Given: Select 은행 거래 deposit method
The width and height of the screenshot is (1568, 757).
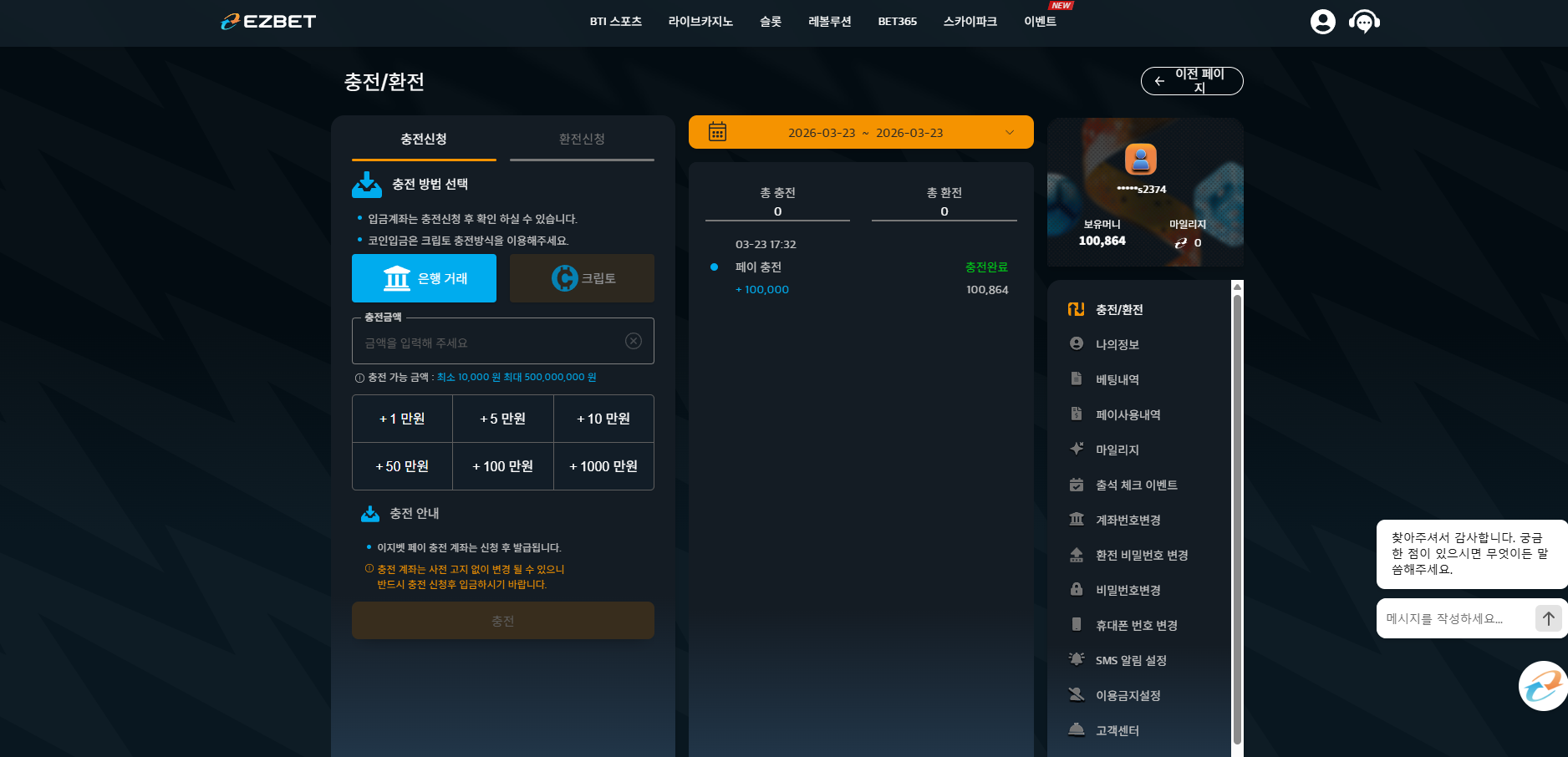Looking at the screenshot, I should pyautogui.click(x=424, y=278).
